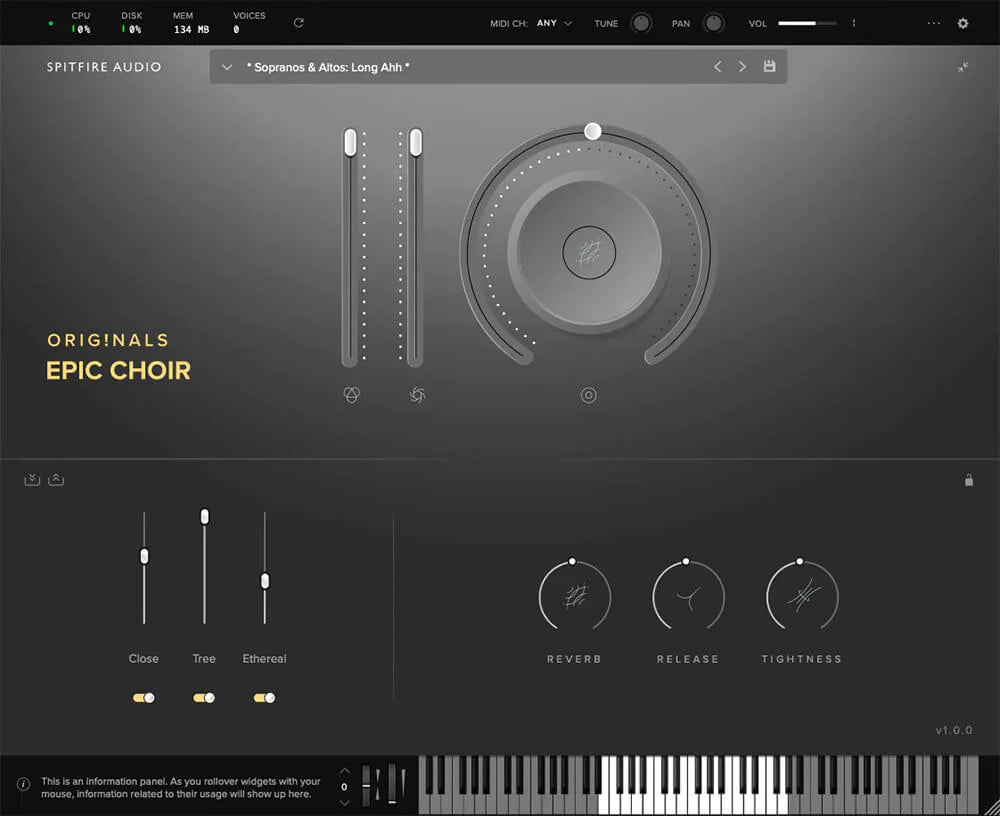Click the Ethereal label
This screenshot has width=1000, height=816.
[x=264, y=658]
